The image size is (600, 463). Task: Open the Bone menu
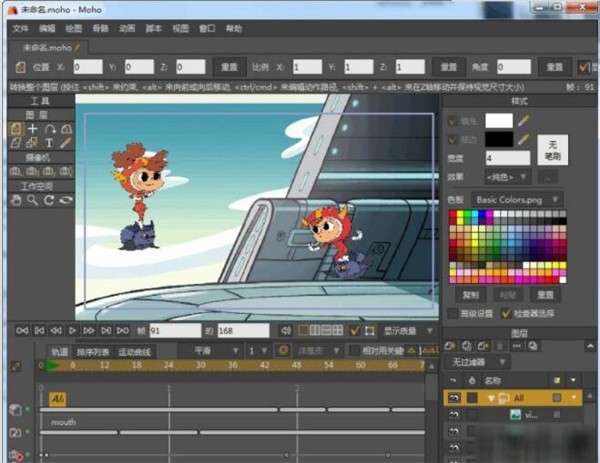coord(101,29)
